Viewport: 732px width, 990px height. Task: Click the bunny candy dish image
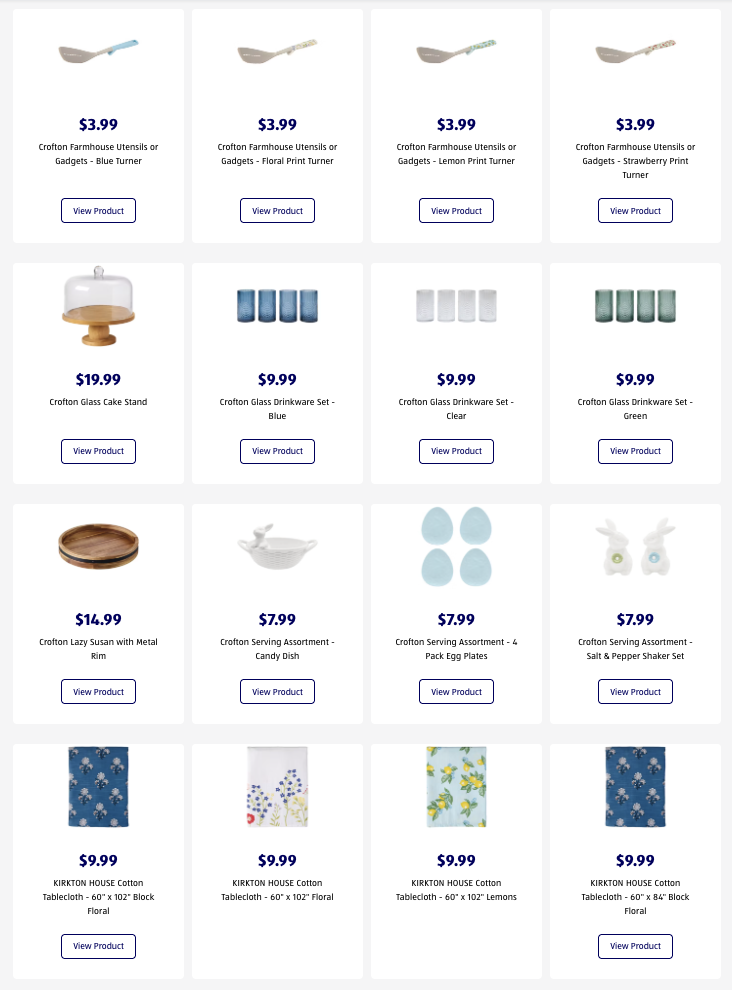(277, 546)
